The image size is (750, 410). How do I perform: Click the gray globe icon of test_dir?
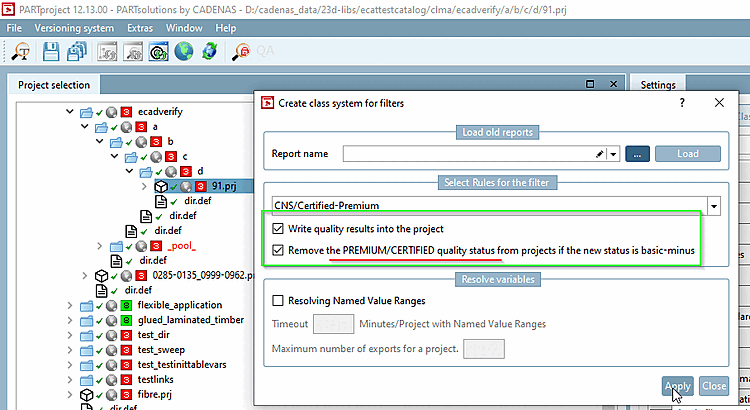click(112, 335)
